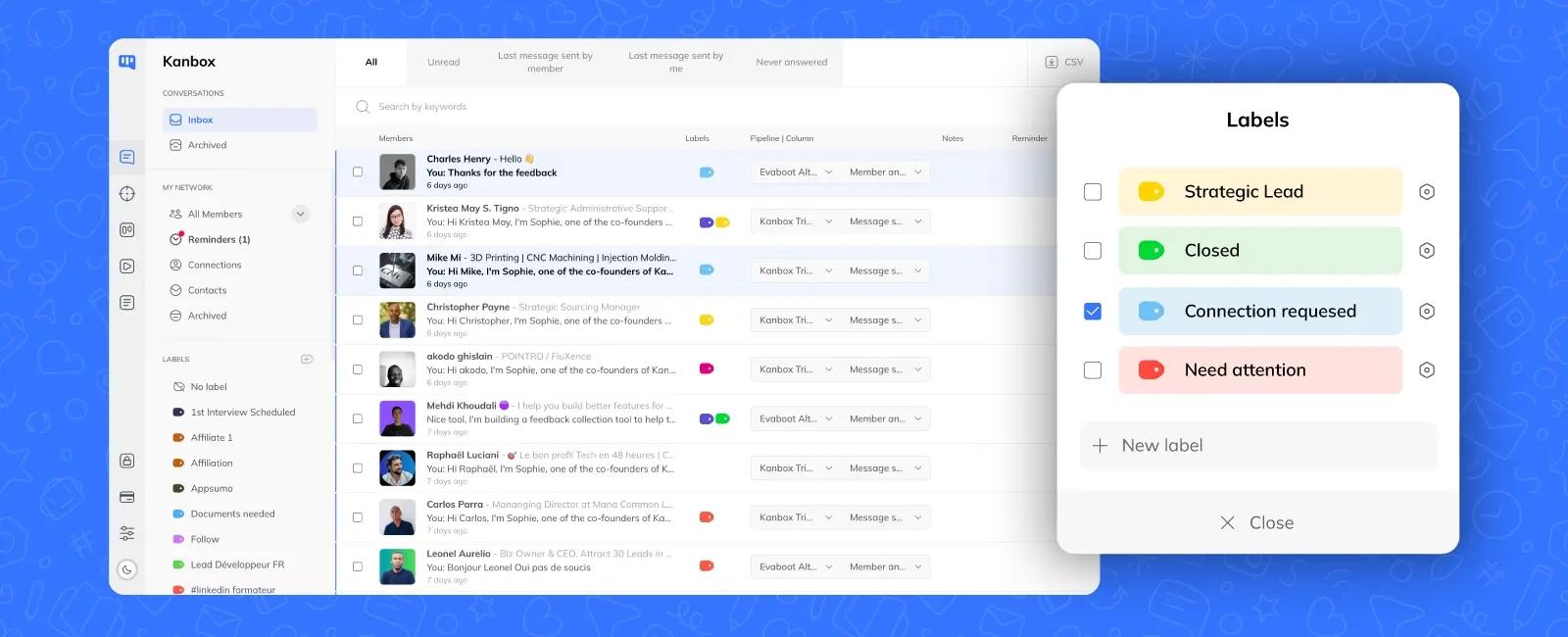Click the green Closed tag swatch
1568x637 pixels.
[1151, 251]
